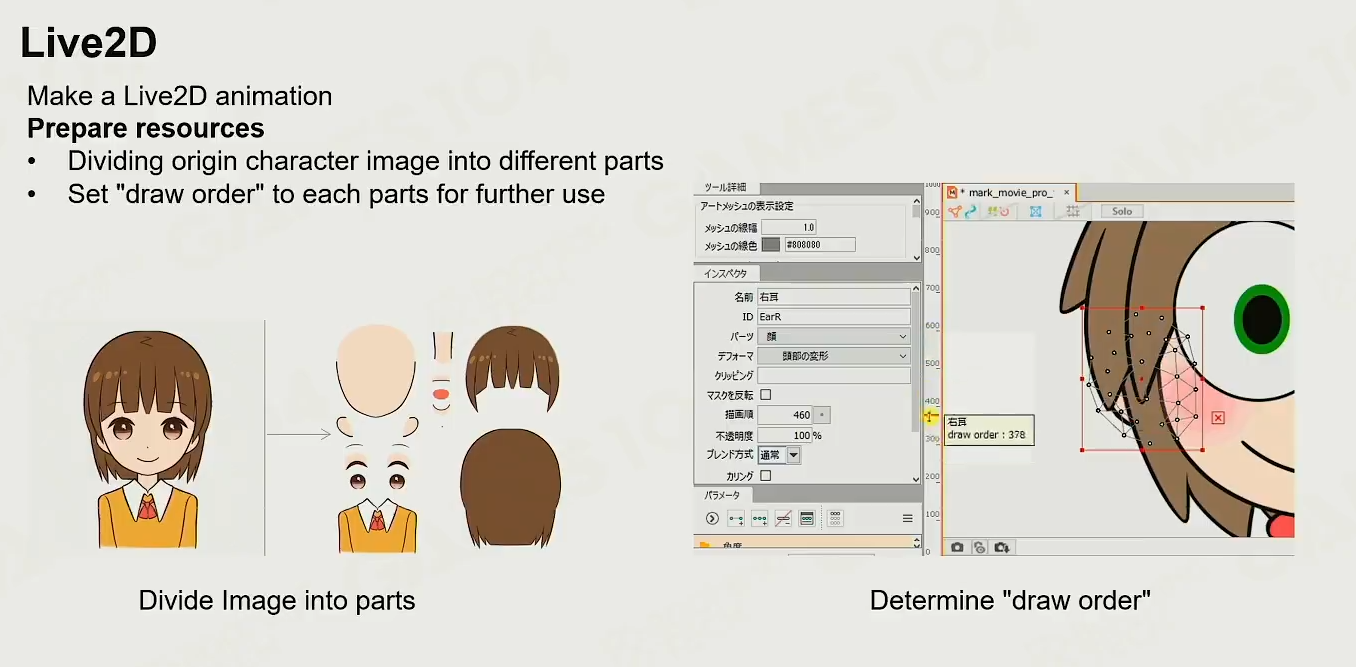1356x667 pixels.
Task: Open the parameter panel hamburger menu
Action: (908, 518)
